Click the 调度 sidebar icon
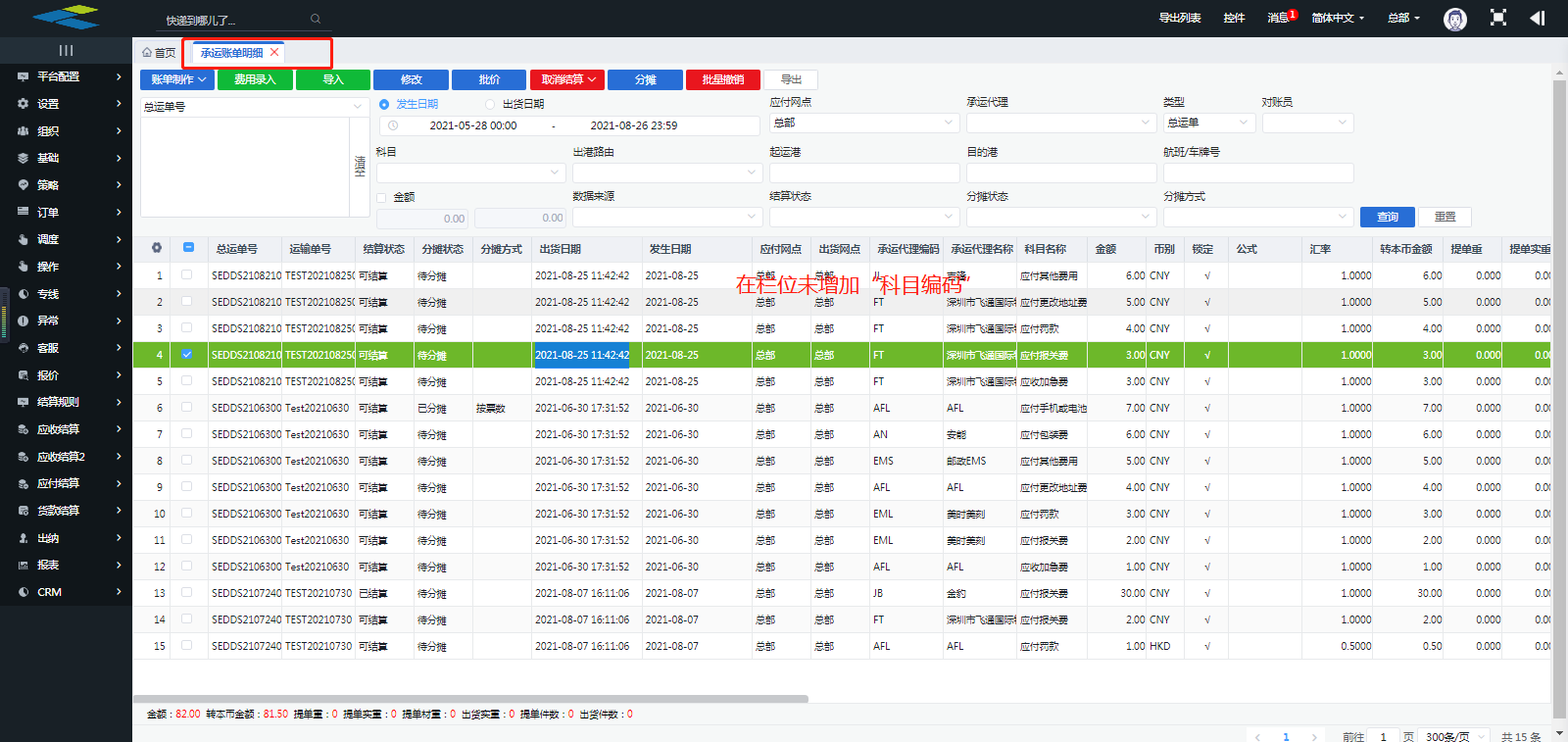 [24, 239]
